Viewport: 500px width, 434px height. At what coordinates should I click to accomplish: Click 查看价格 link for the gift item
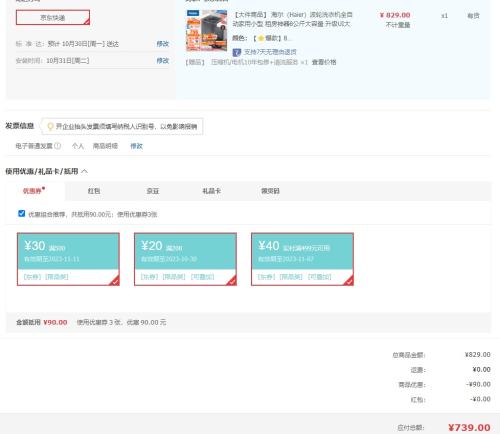[324, 62]
